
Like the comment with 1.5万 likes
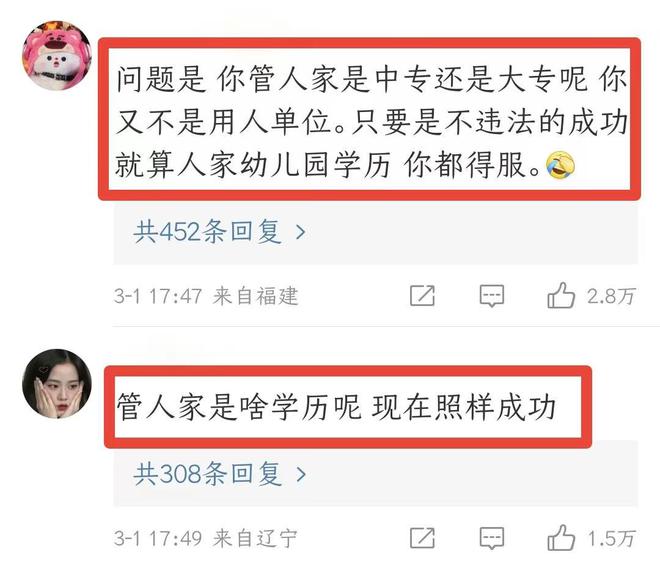[x=561, y=537]
